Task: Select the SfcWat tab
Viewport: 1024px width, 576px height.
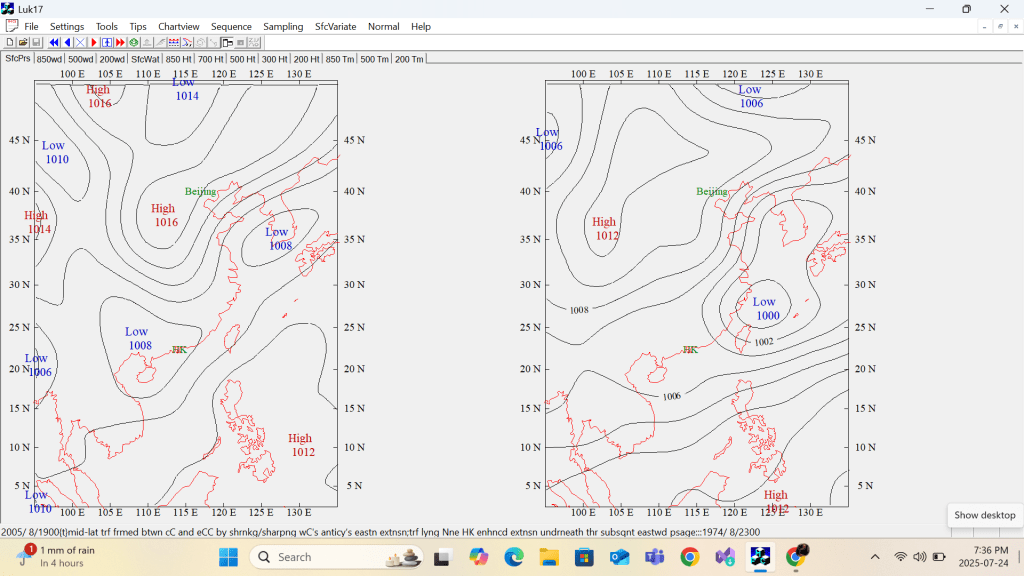Action: click(x=146, y=59)
